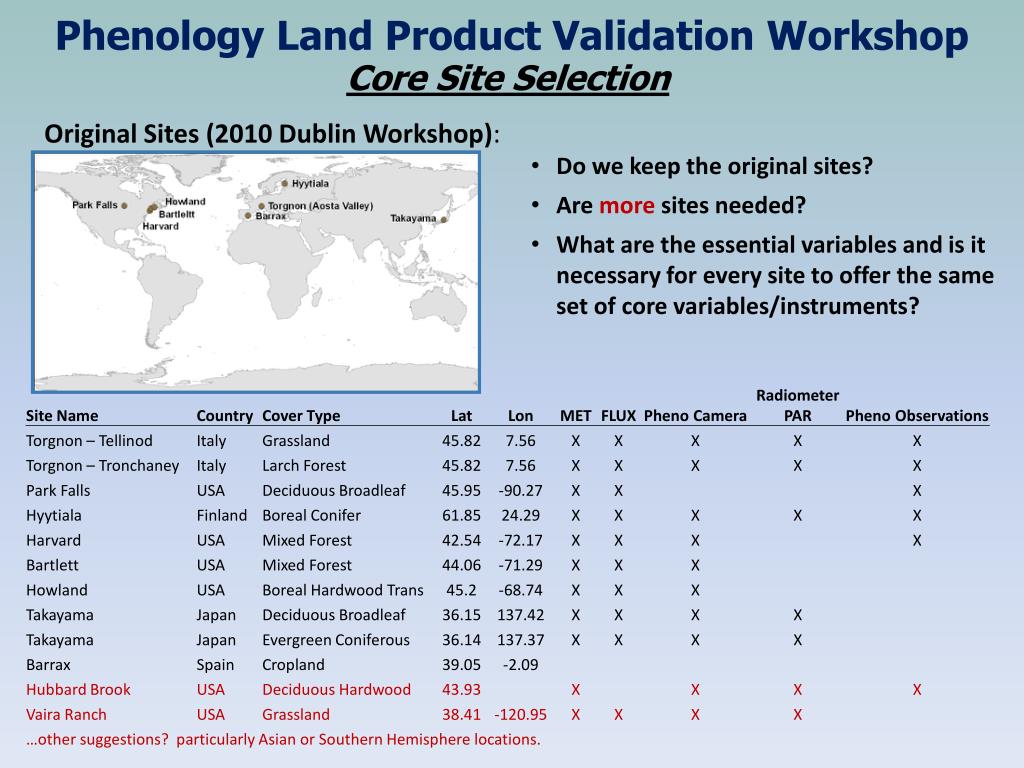Click the 'Barrax' label on map
This screenshot has width=1024, height=768.
click(x=270, y=216)
